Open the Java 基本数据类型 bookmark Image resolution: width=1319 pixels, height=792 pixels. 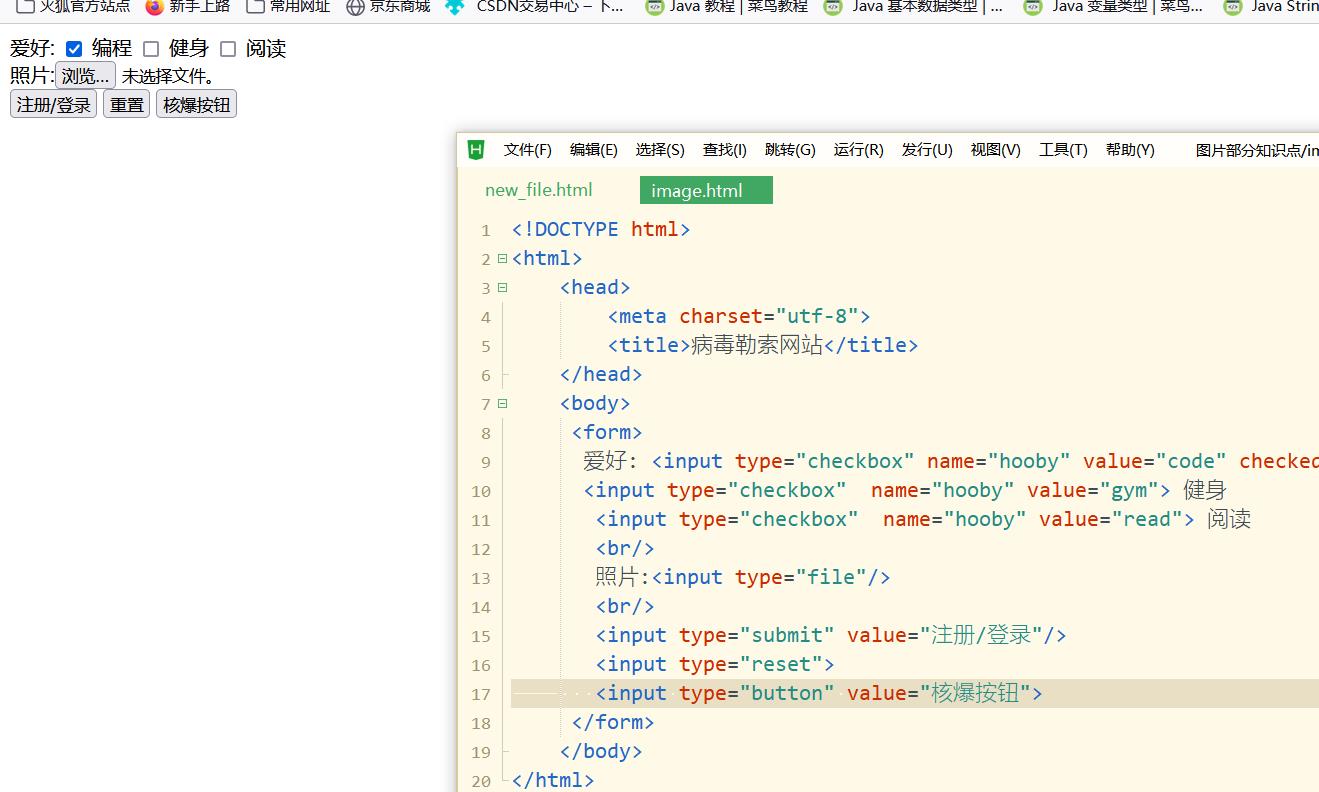click(913, 7)
